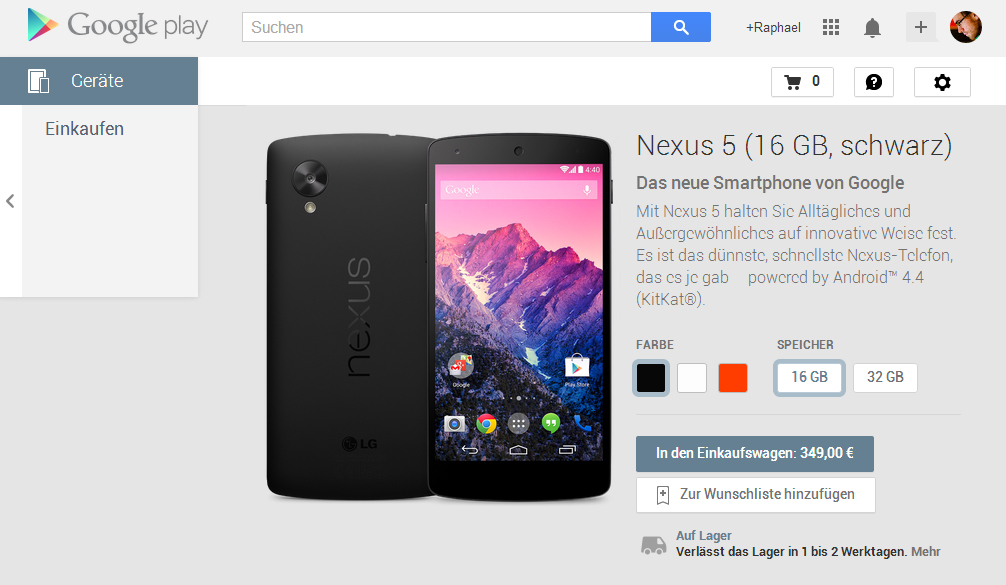Click the Mehr shipping details link
Viewport: 1006px width, 585px height.
click(926, 552)
